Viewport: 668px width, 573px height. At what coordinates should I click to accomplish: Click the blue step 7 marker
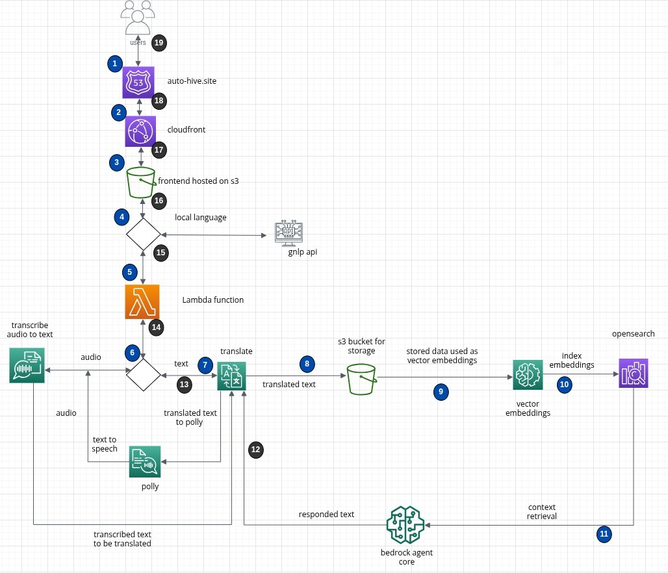click(205, 365)
